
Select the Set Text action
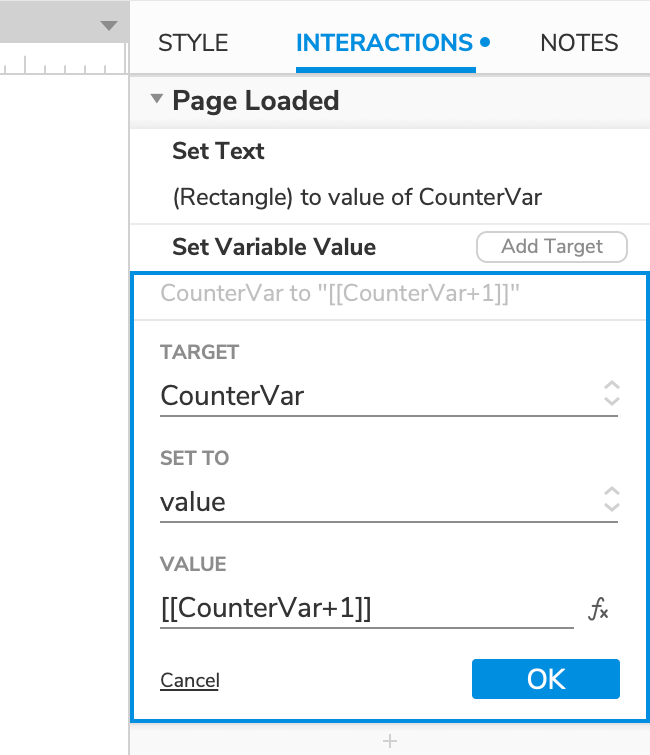coord(218,151)
